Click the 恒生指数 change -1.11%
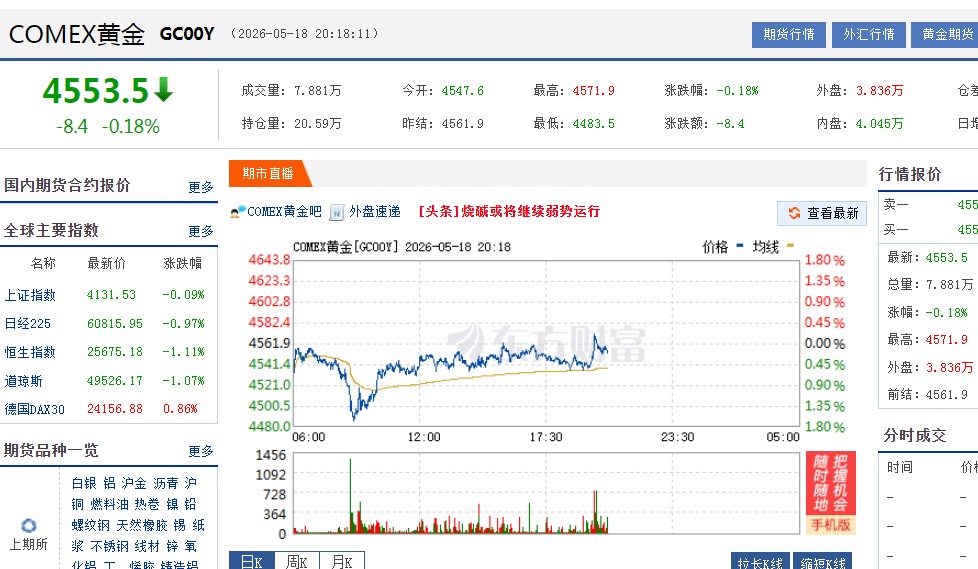This screenshot has height=569, width=978. [x=184, y=352]
